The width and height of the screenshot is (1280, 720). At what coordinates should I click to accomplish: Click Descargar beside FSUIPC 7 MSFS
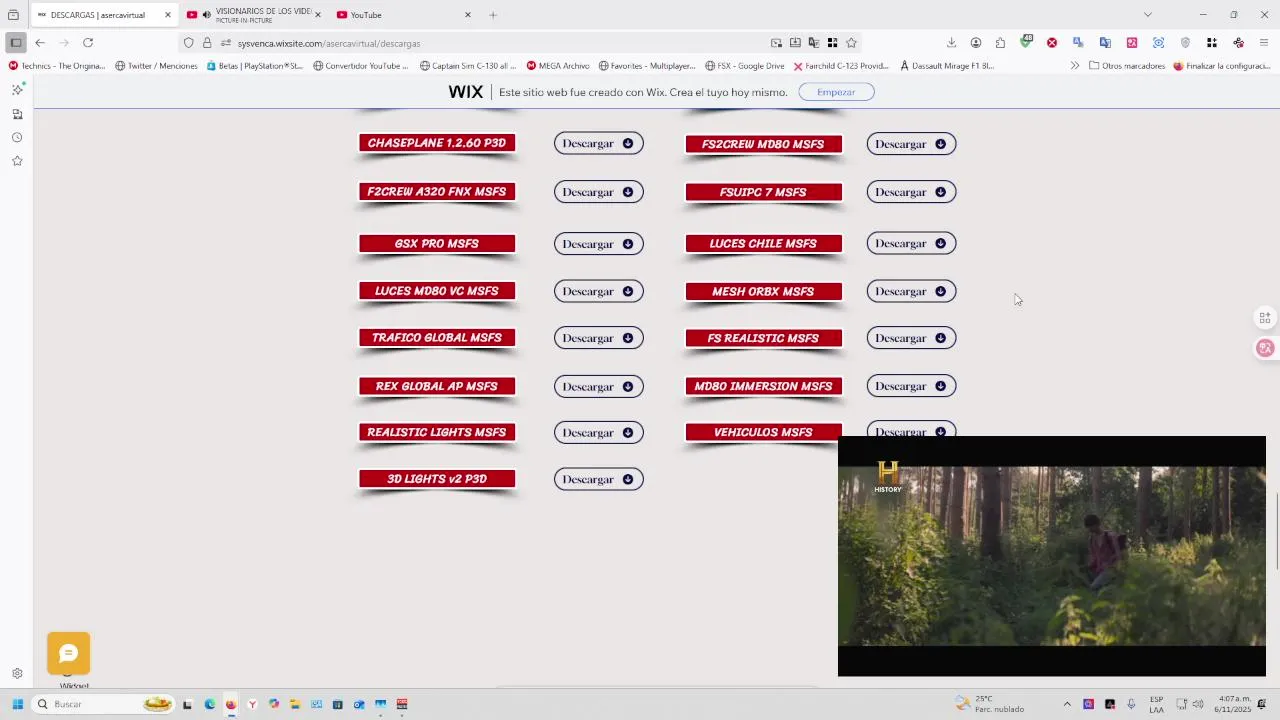coord(911,192)
